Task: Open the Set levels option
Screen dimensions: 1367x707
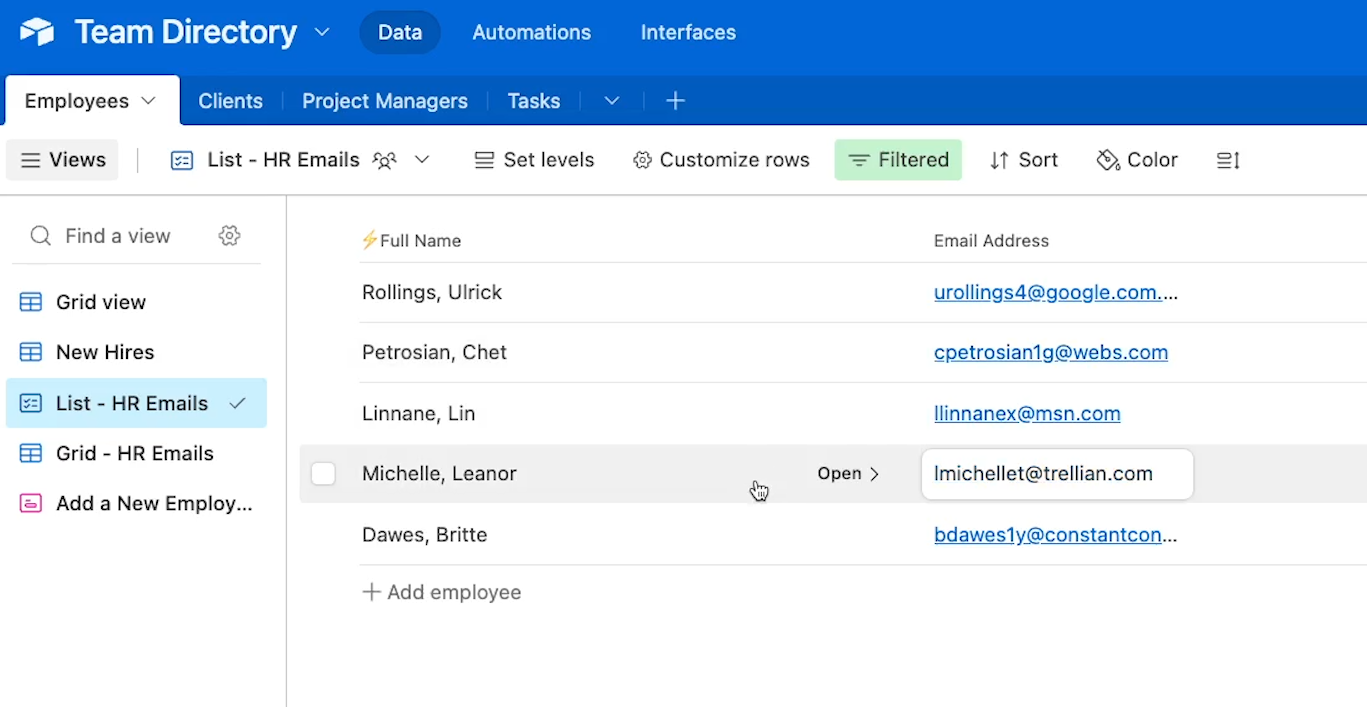Action: click(534, 160)
